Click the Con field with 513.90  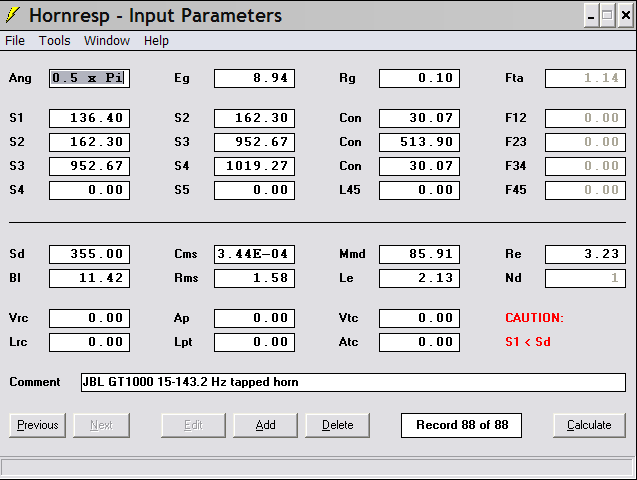click(419, 142)
